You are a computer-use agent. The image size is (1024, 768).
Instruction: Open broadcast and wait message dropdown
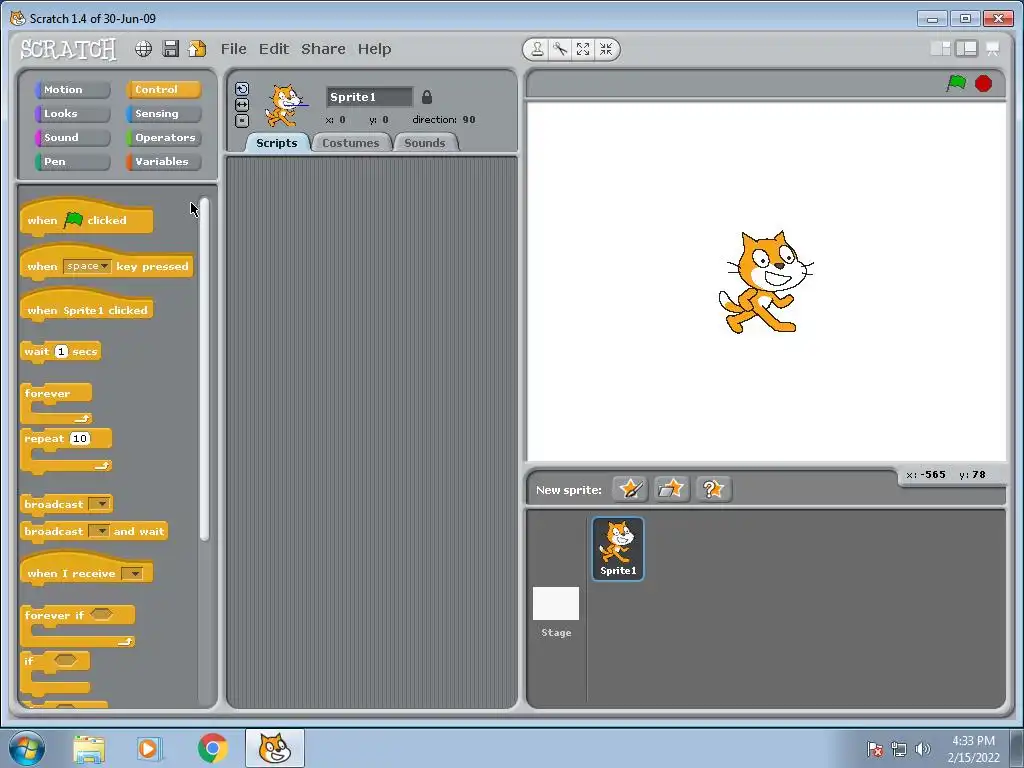[99, 531]
